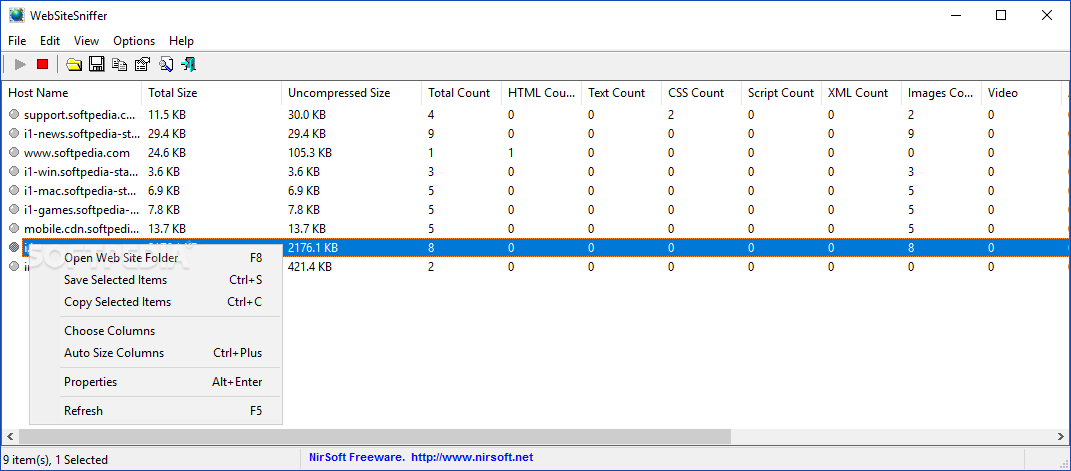1071x471 pixels.
Task: Click the exit door icon
Action: click(x=189, y=65)
